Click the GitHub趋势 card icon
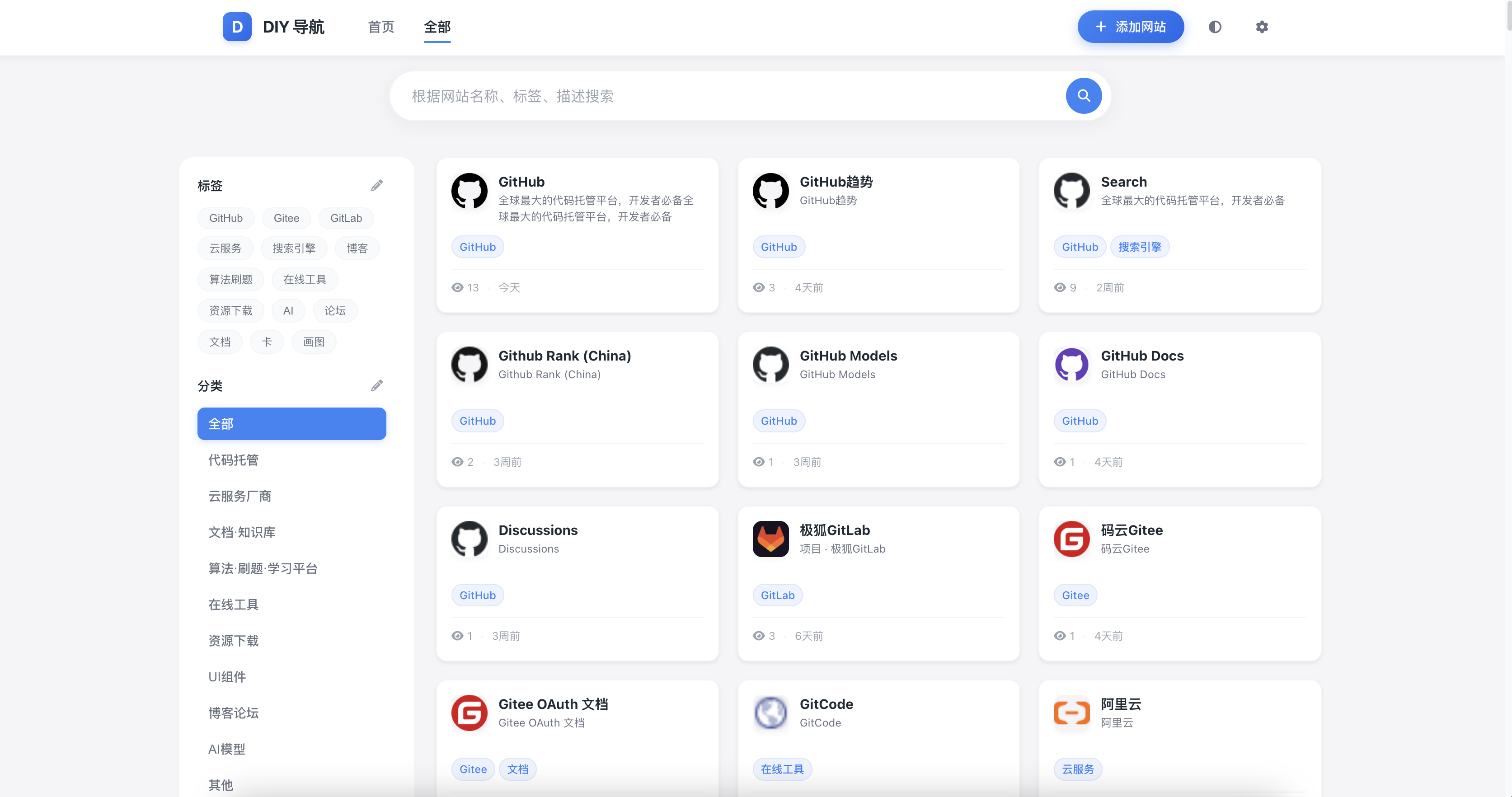Viewport: 1512px width, 797px height. point(770,191)
